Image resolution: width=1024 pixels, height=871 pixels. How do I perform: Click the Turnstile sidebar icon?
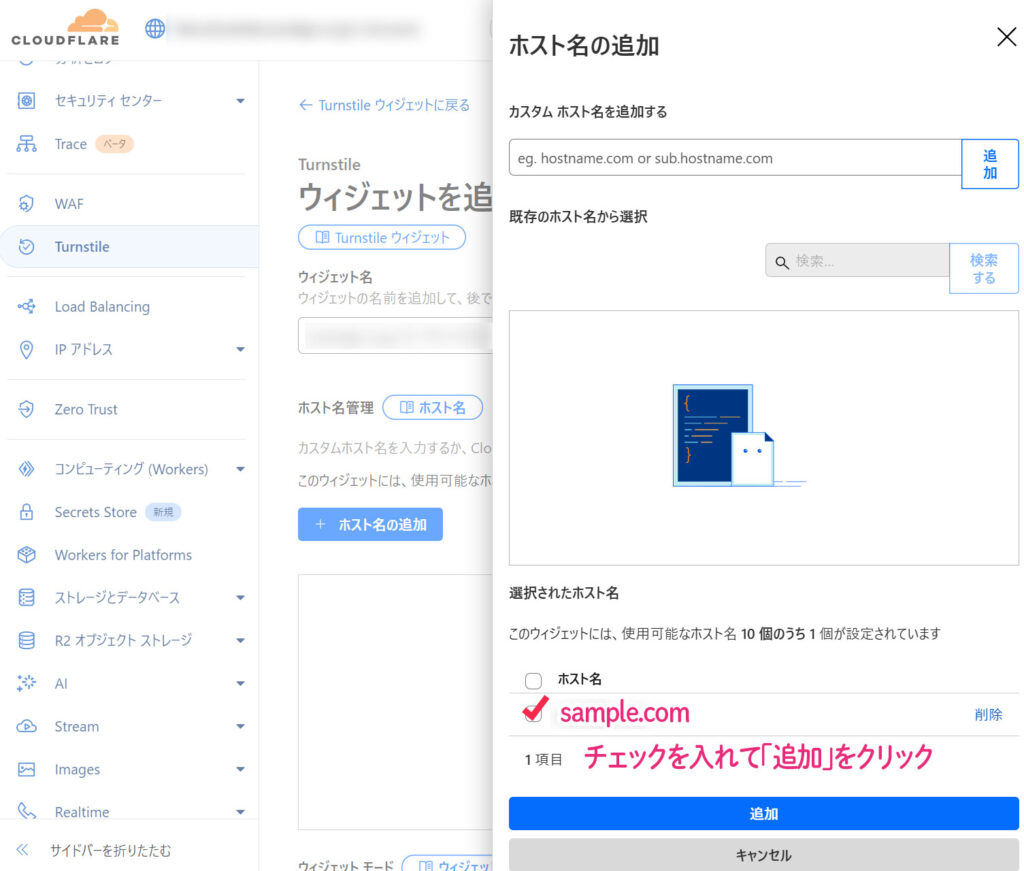[27, 247]
